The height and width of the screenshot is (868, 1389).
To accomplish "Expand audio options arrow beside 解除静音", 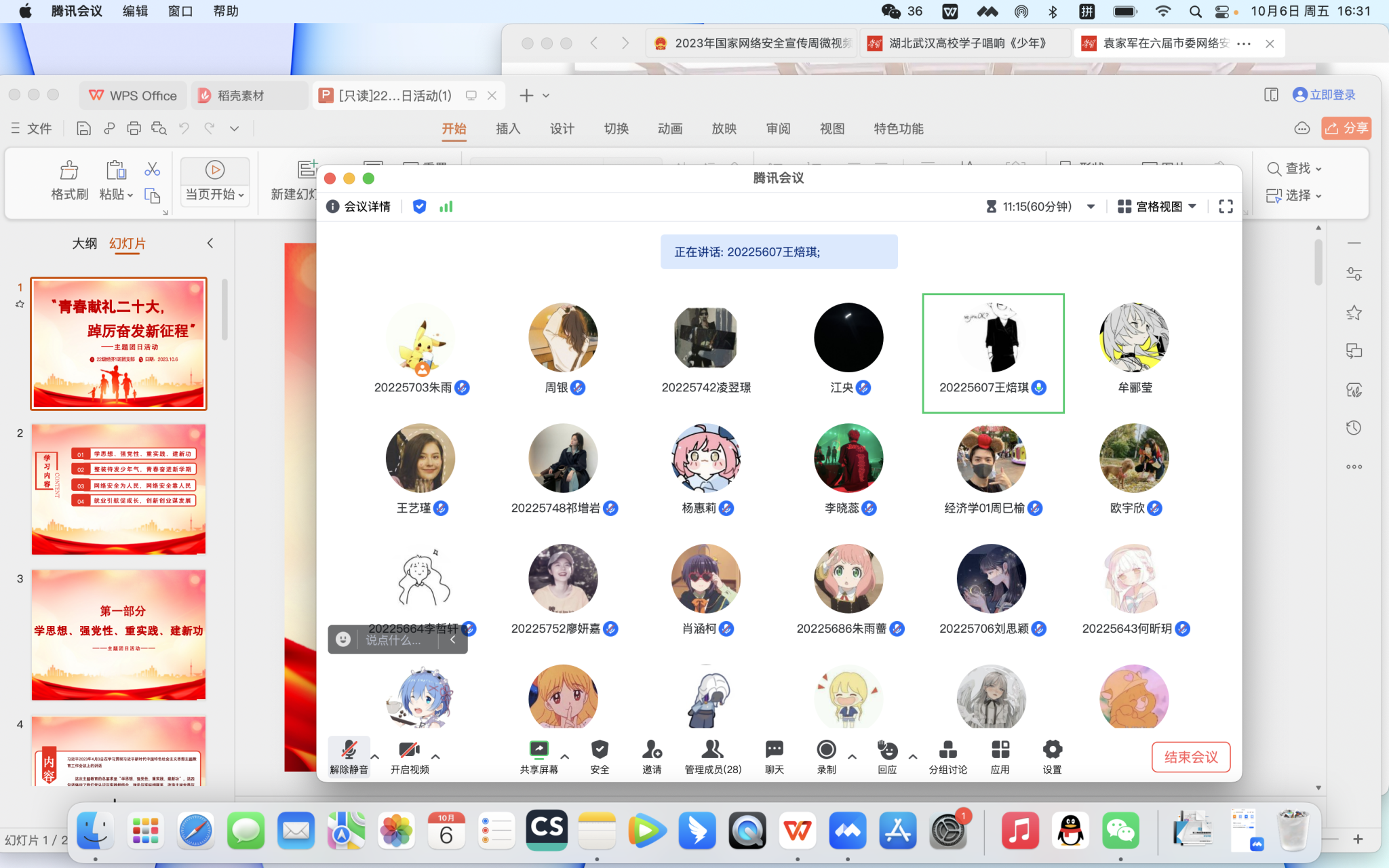I will 375,756.
